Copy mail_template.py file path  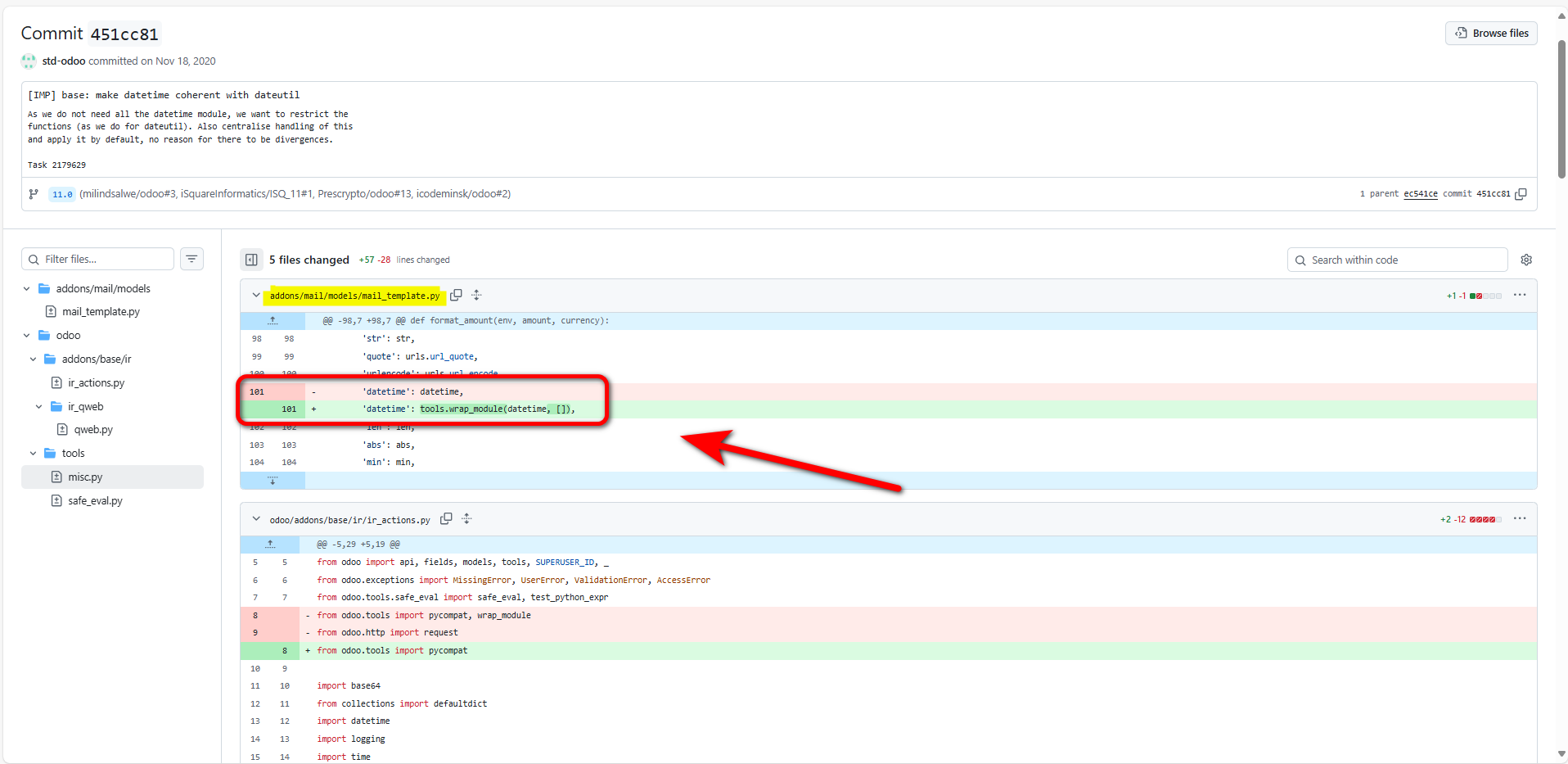456,295
